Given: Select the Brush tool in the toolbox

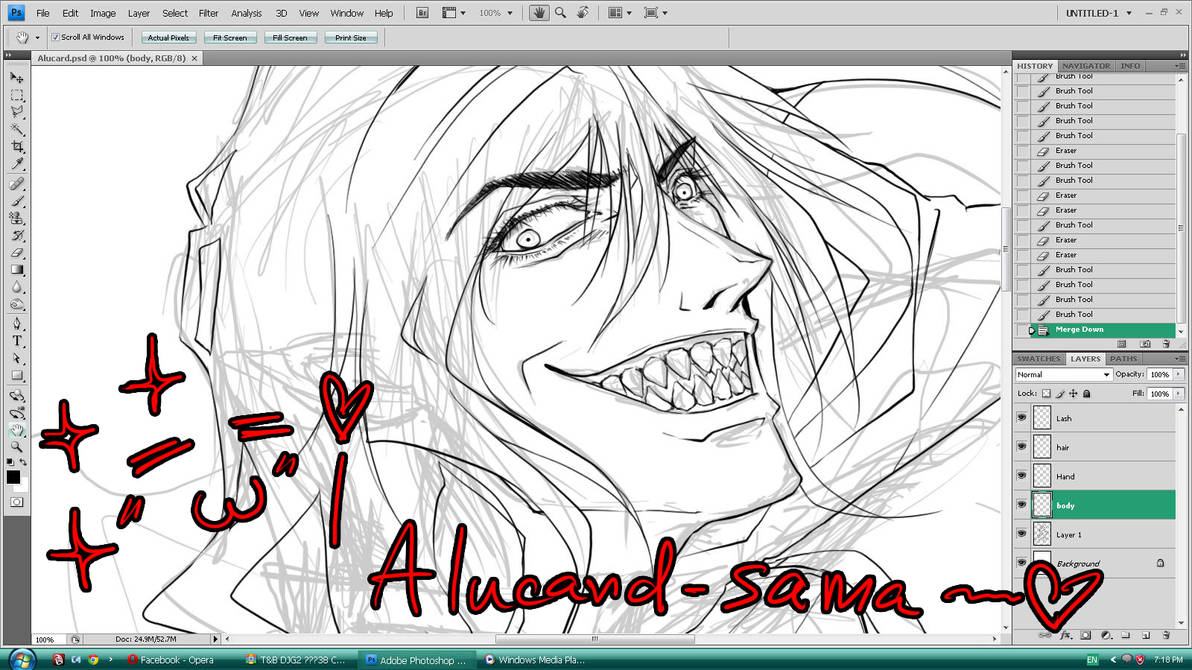Looking at the screenshot, I should coord(17,202).
